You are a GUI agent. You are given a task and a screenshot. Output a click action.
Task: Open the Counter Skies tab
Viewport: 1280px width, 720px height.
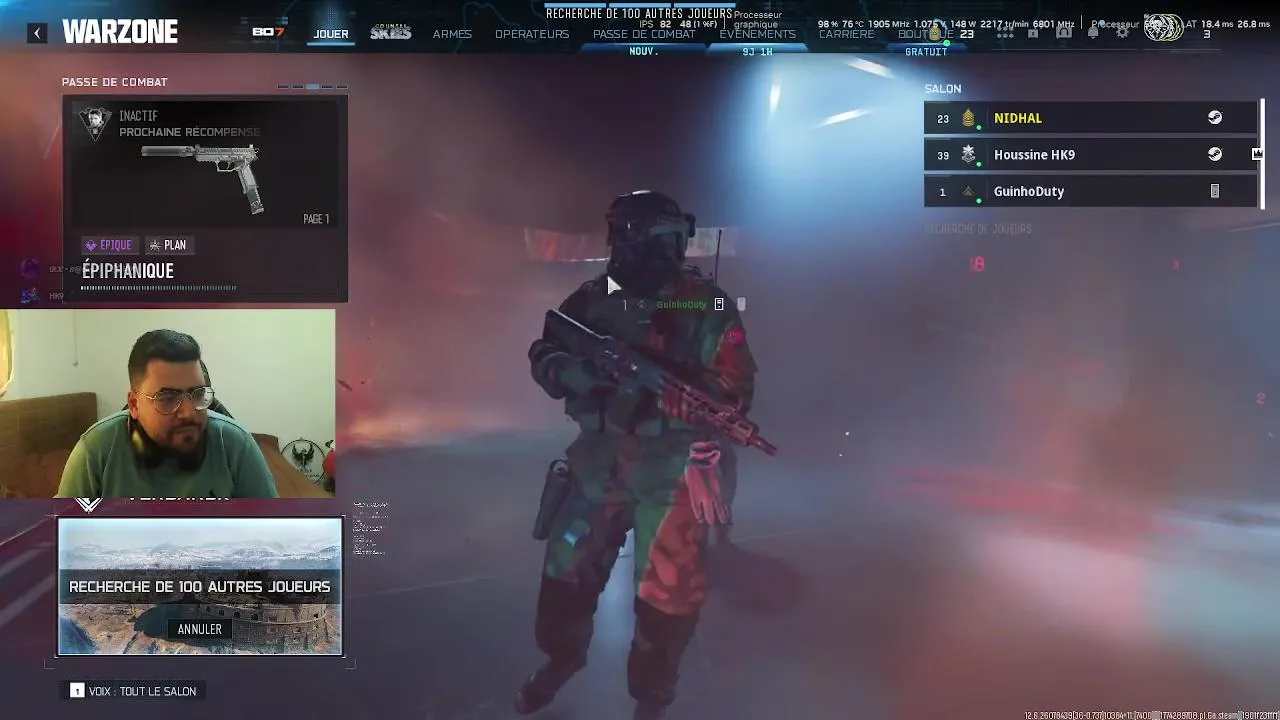click(x=391, y=32)
